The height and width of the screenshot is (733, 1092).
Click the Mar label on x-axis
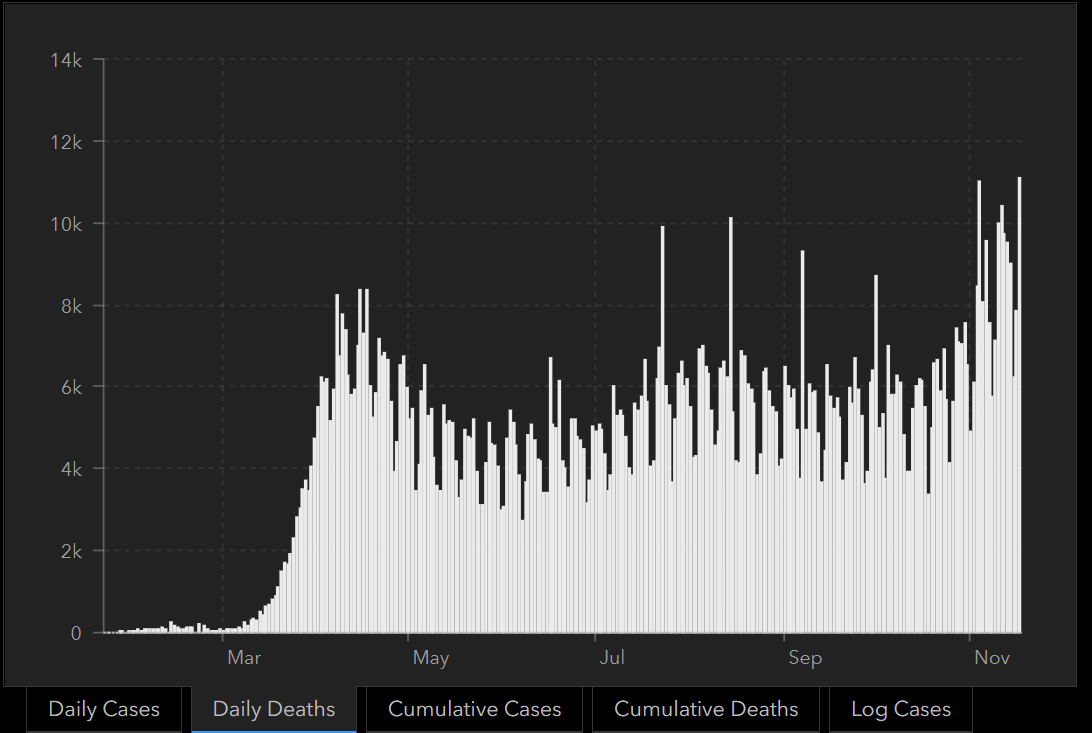point(244,658)
